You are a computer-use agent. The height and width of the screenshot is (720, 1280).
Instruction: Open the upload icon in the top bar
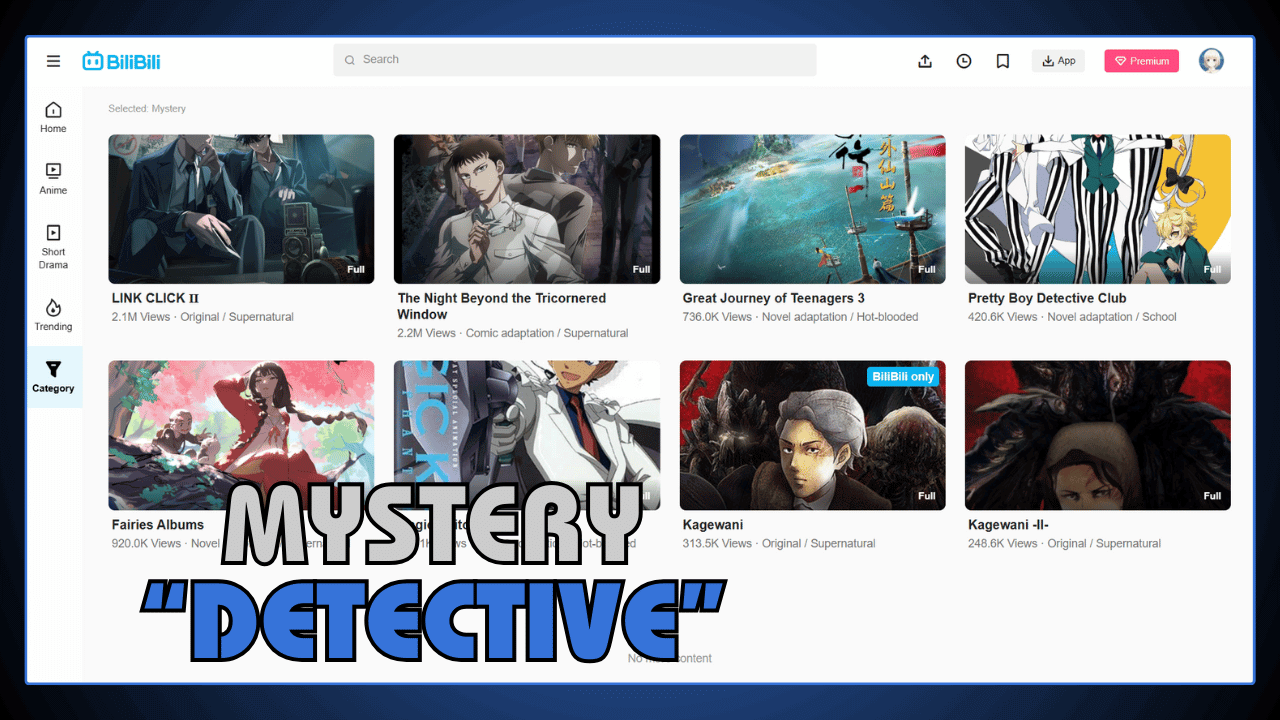tap(925, 61)
